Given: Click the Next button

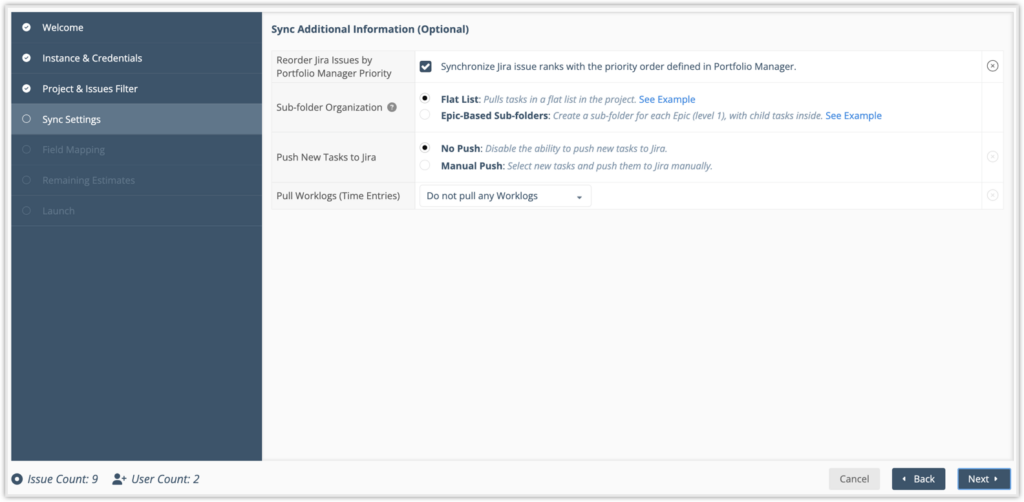Looking at the screenshot, I should click(984, 479).
